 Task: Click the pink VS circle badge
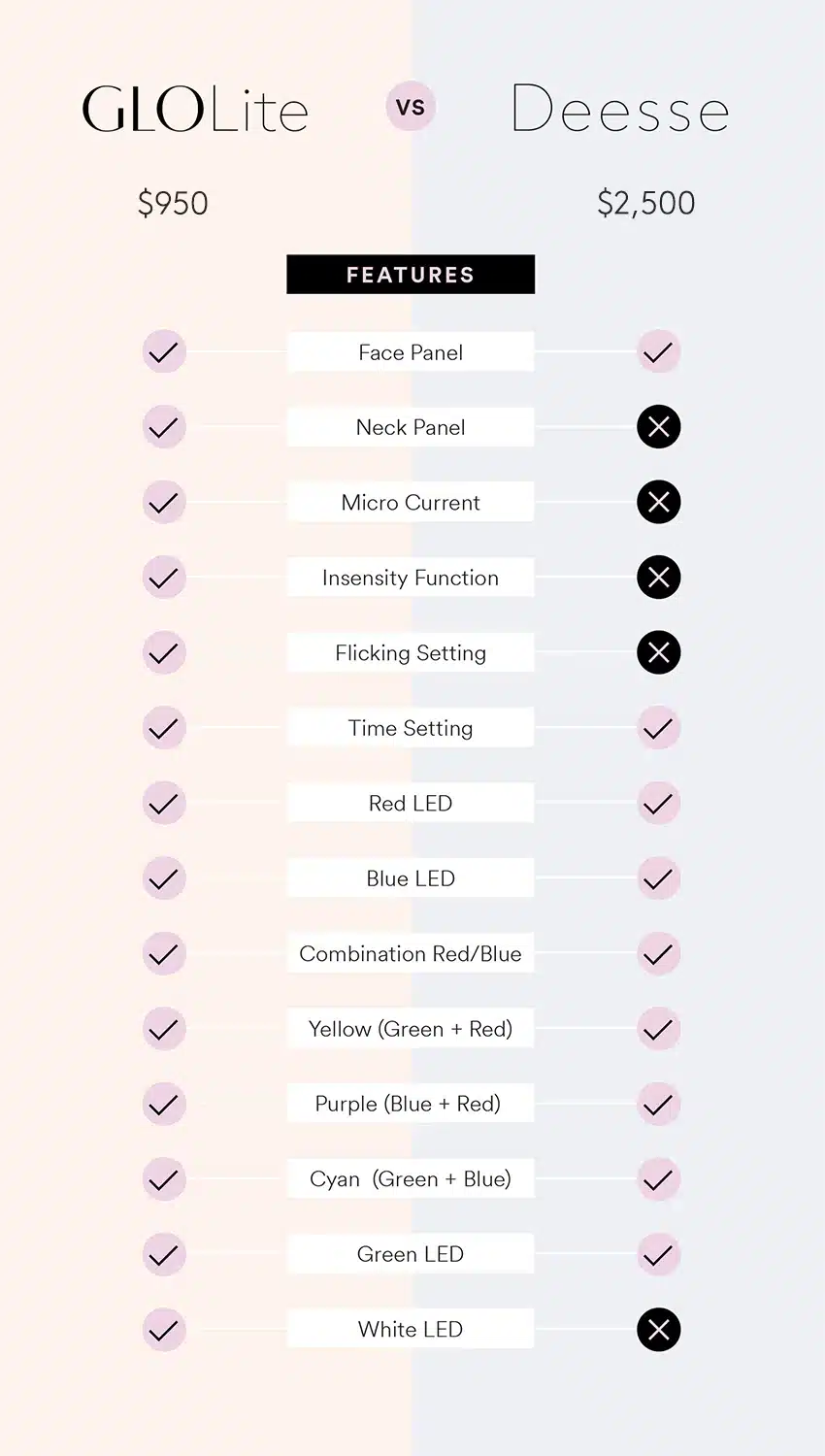pos(411,107)
